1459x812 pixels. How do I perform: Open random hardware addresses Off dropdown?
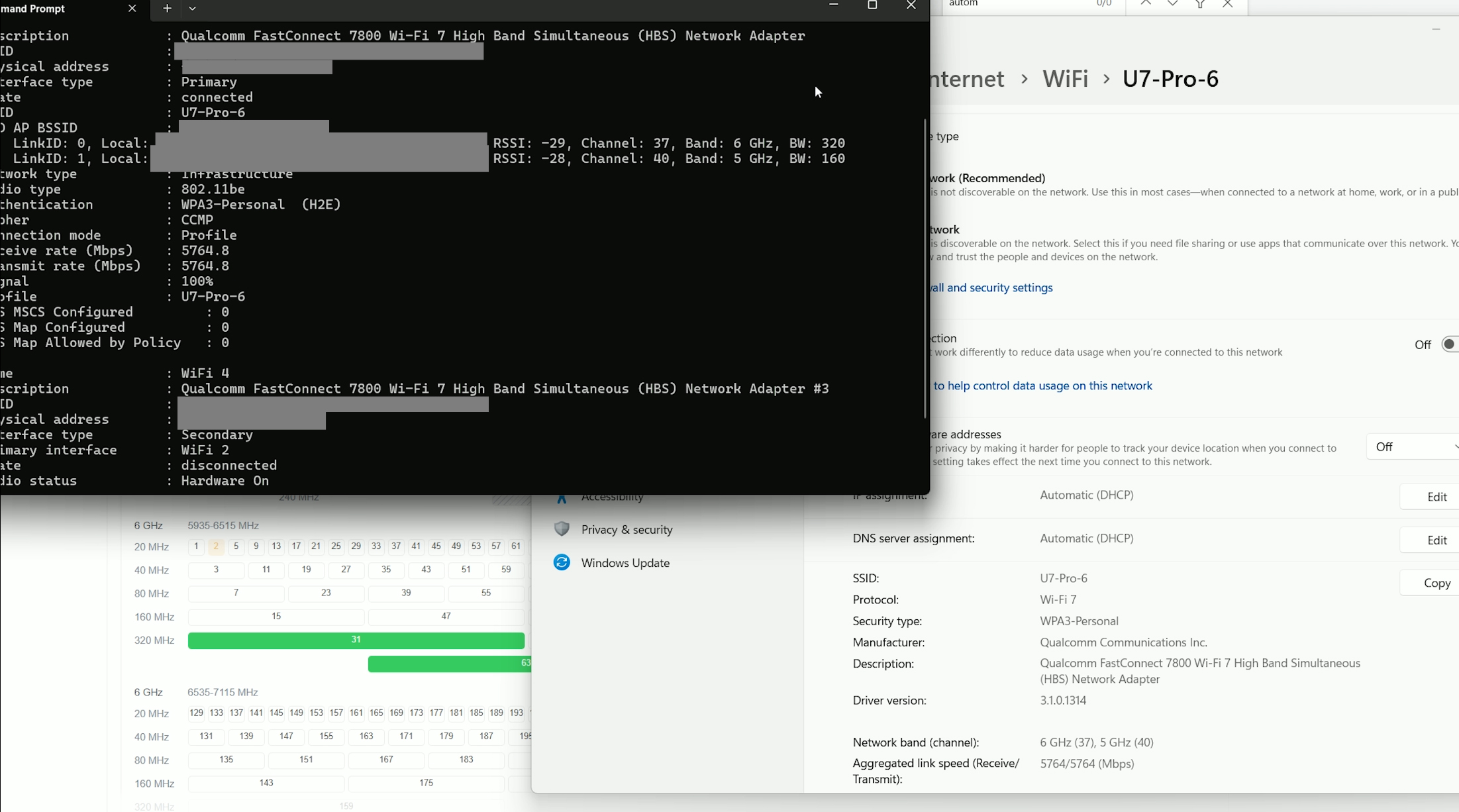(1413, 447)
